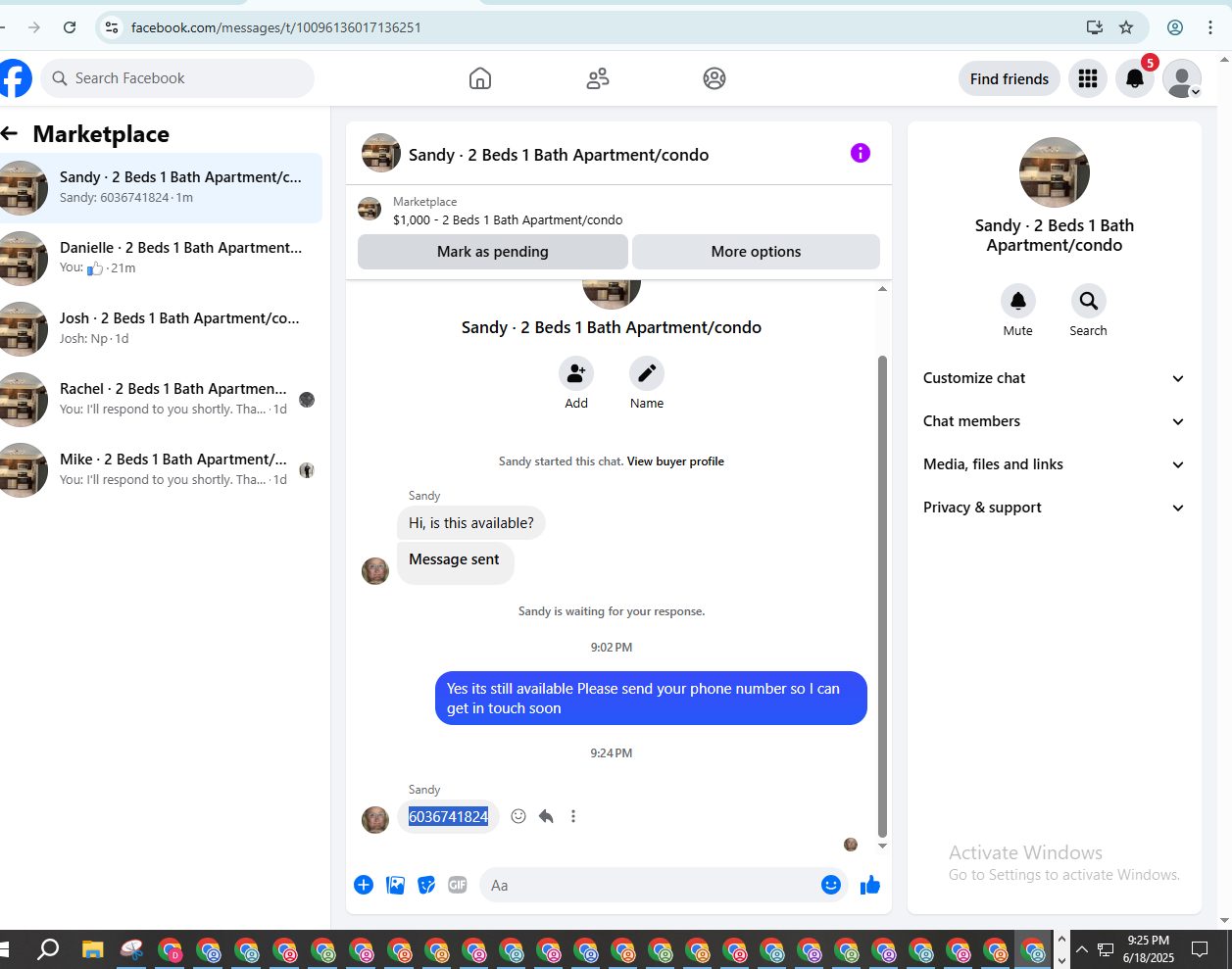
Task: Show hidden system tray icons
Action: (1082, 949)
